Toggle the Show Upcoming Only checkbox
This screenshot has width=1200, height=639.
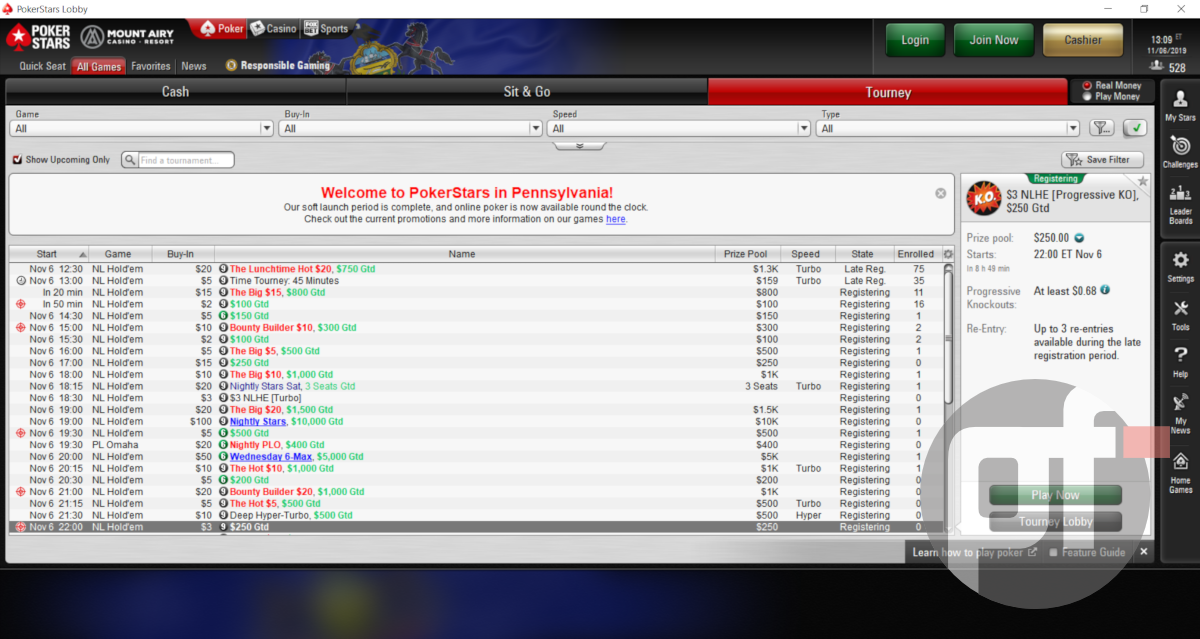(x=17, y=160)
